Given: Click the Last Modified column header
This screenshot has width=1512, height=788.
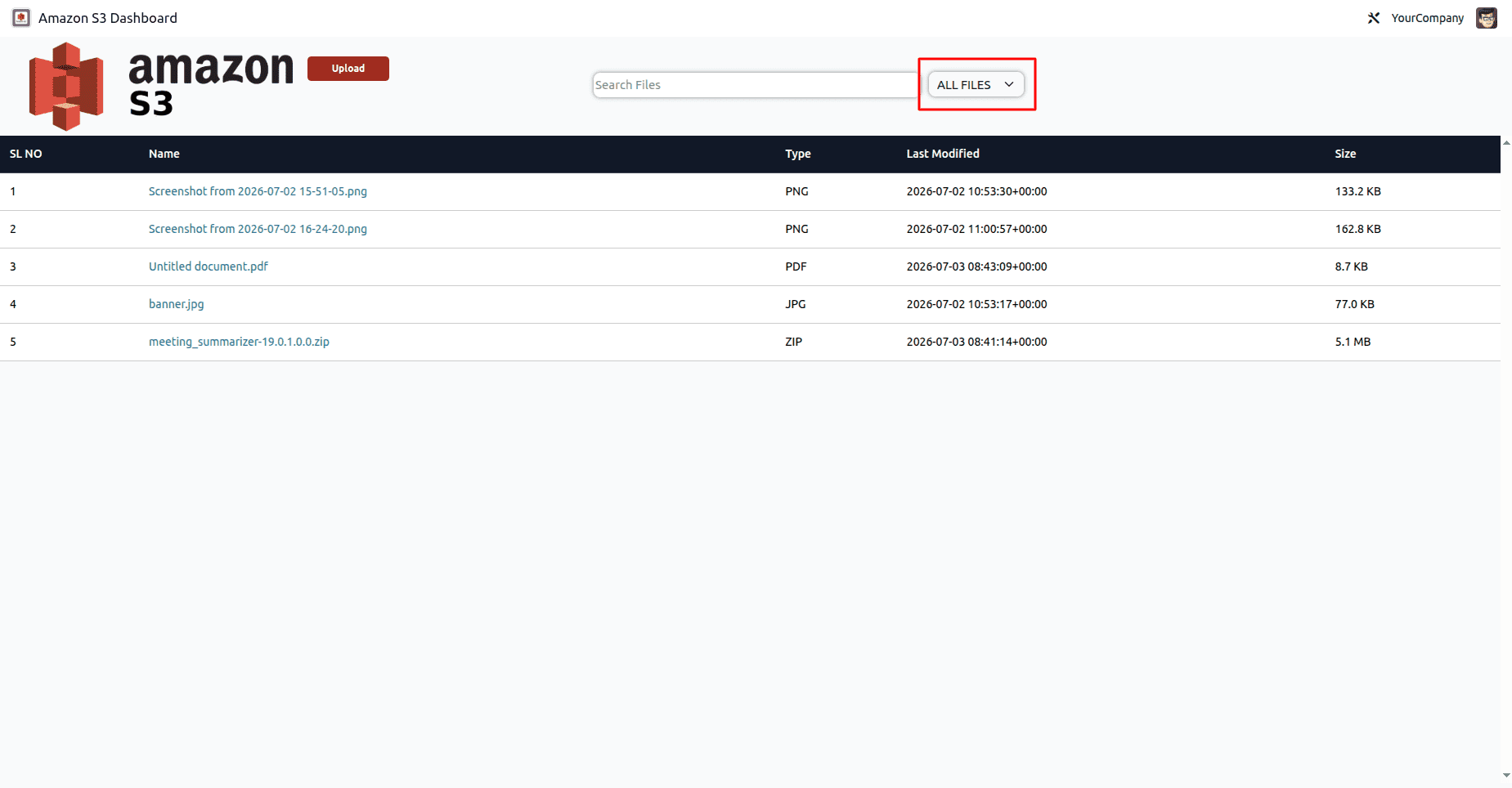Looking at the screenshot, I should (x=943, y=154).
